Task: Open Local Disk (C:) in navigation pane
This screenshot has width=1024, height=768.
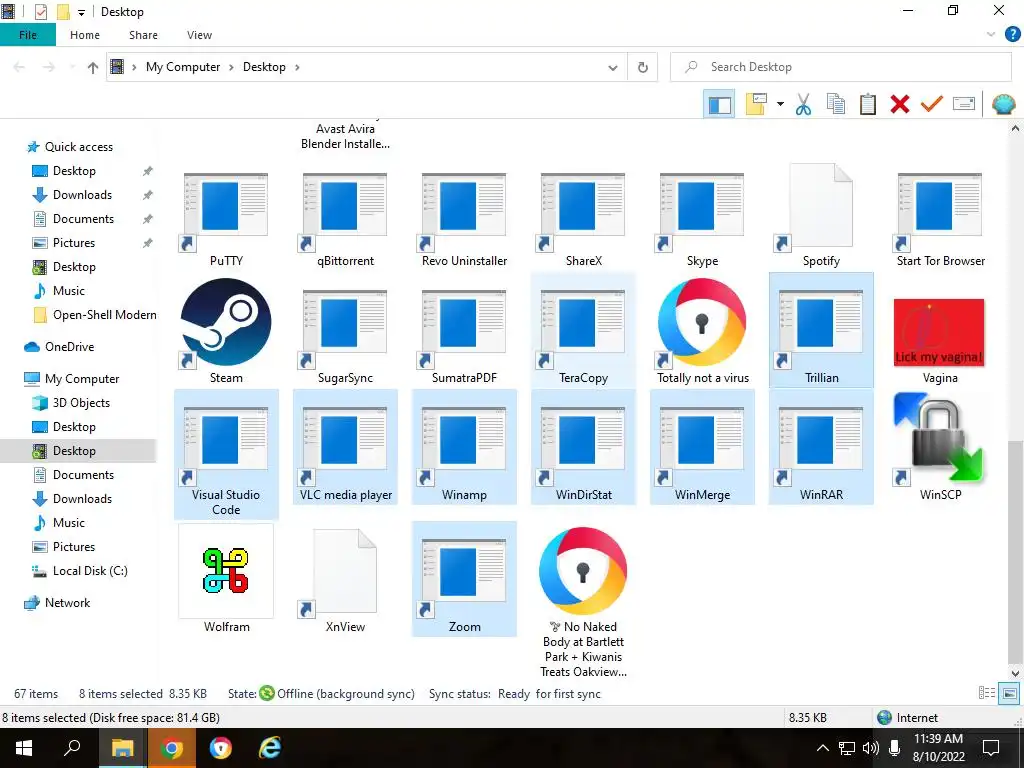Action: point(90,571)
